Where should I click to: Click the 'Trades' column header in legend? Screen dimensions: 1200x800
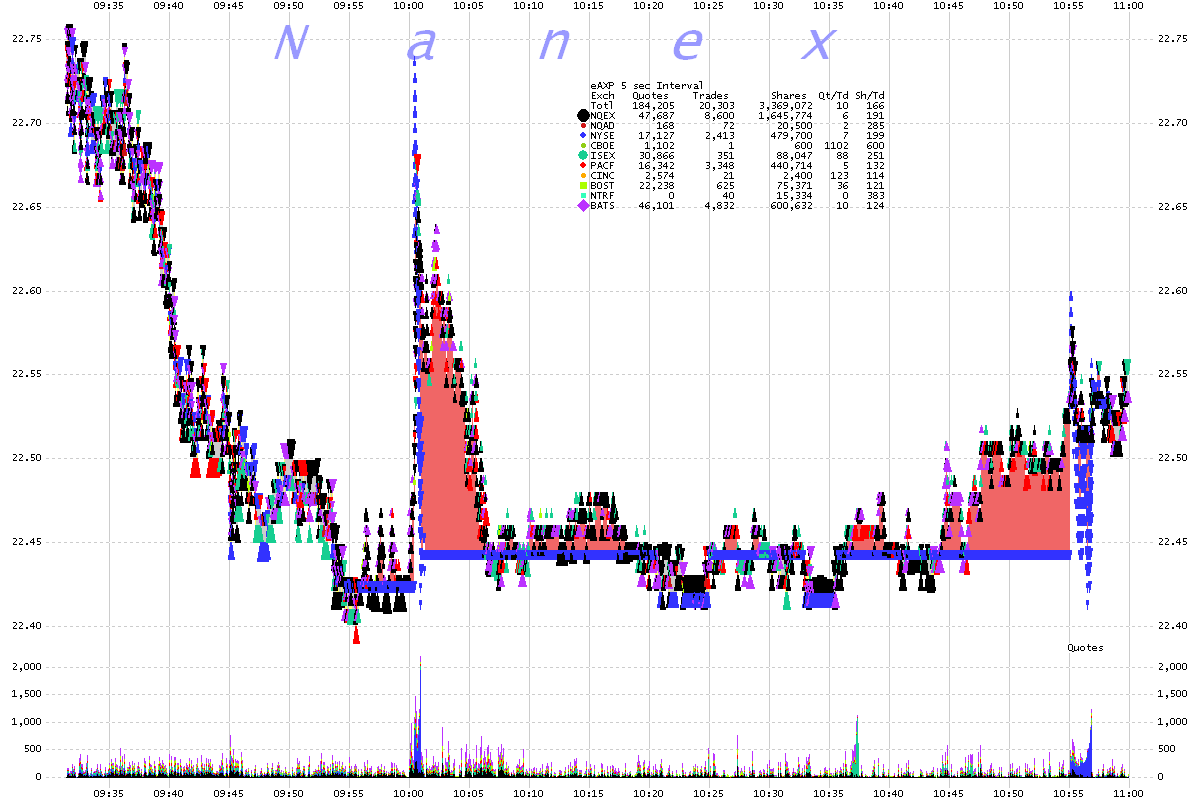tap(711, 96)
